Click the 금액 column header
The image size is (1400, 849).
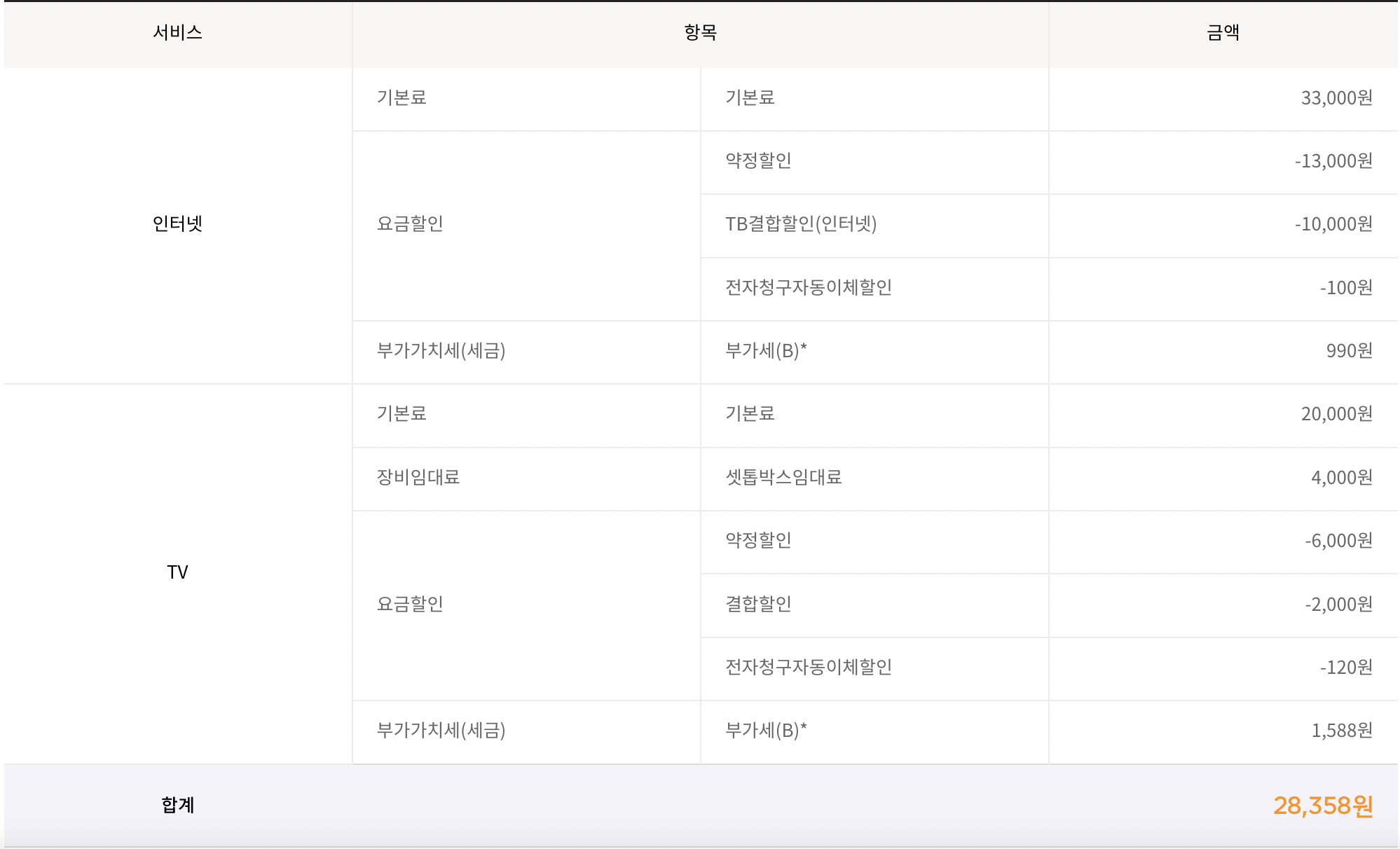click(x=1223, y=32)
